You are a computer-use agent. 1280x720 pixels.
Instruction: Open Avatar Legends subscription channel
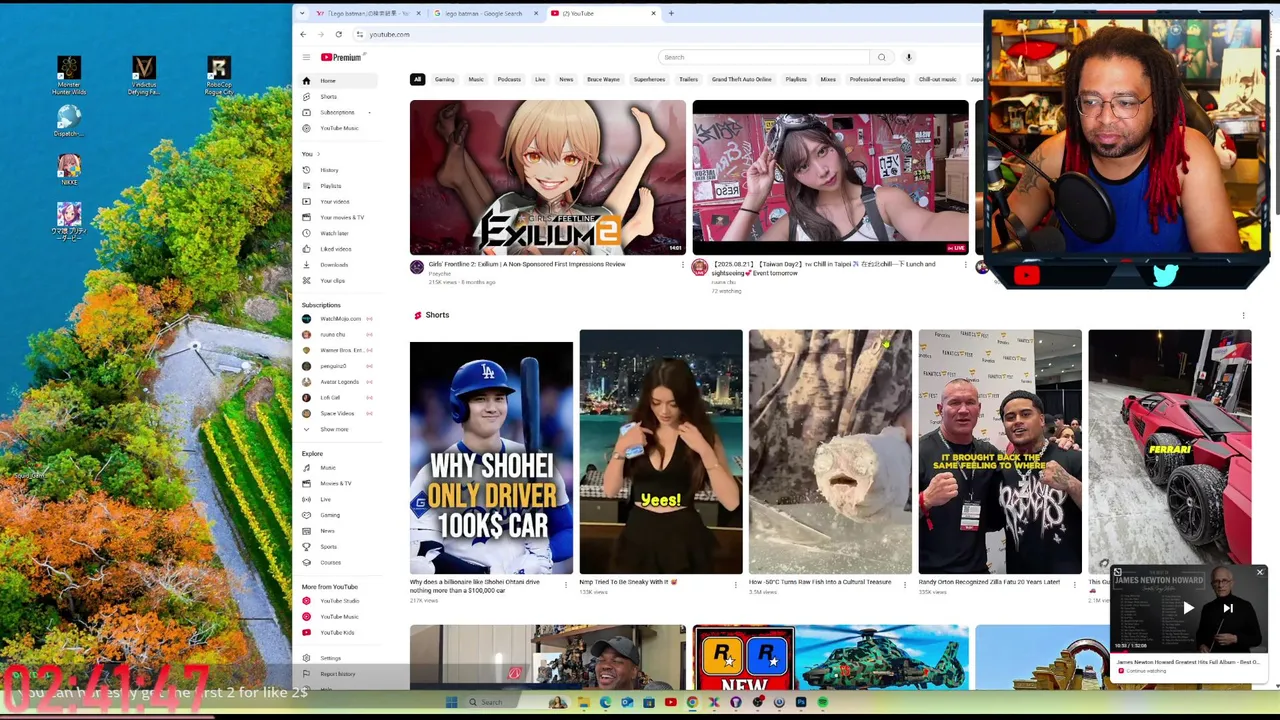tap(338, 382)
